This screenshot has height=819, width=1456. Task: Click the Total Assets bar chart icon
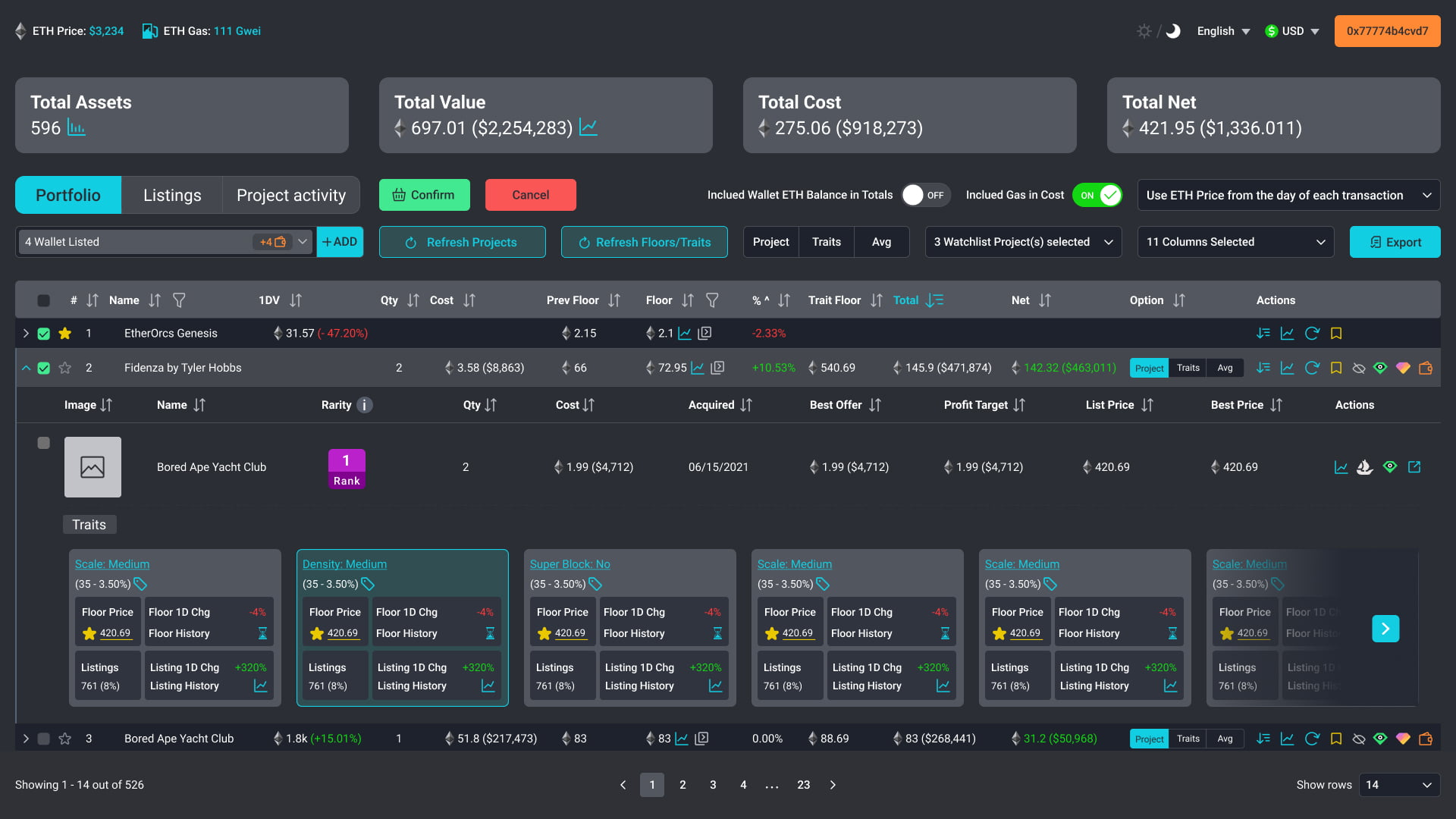(76, 127)
